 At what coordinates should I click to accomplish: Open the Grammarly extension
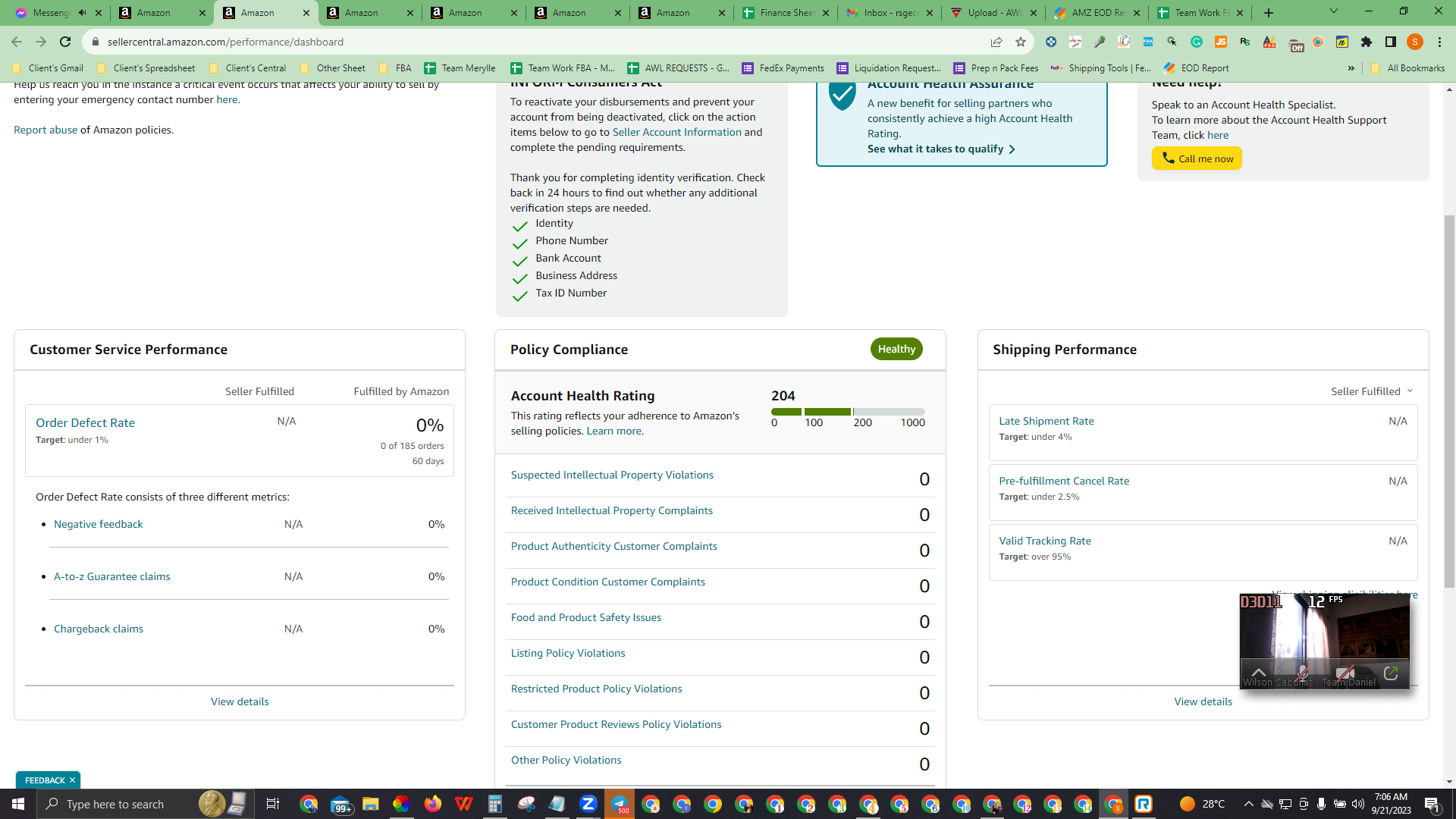point(1197,42)
